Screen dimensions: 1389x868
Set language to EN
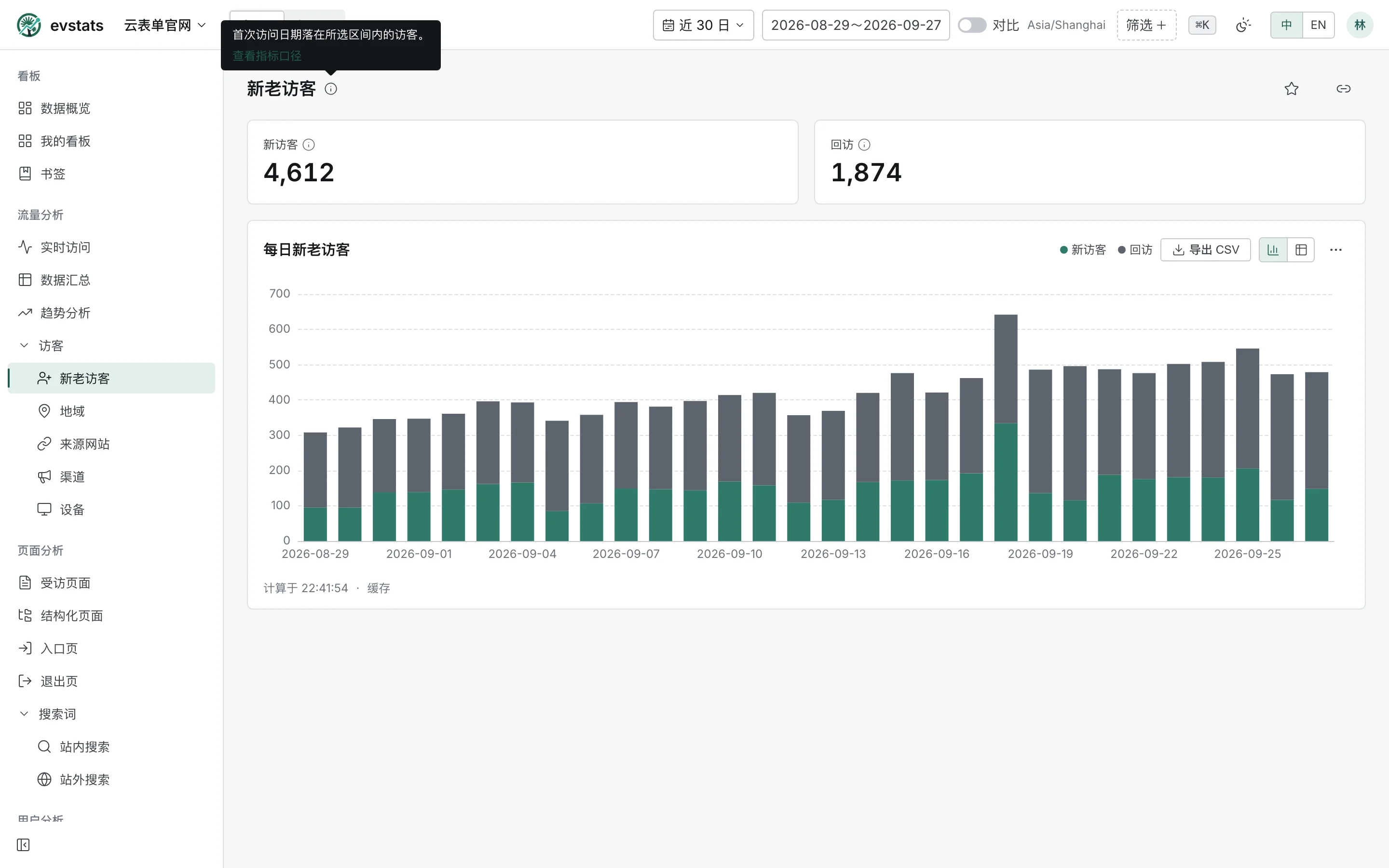tap(1319, 25)
